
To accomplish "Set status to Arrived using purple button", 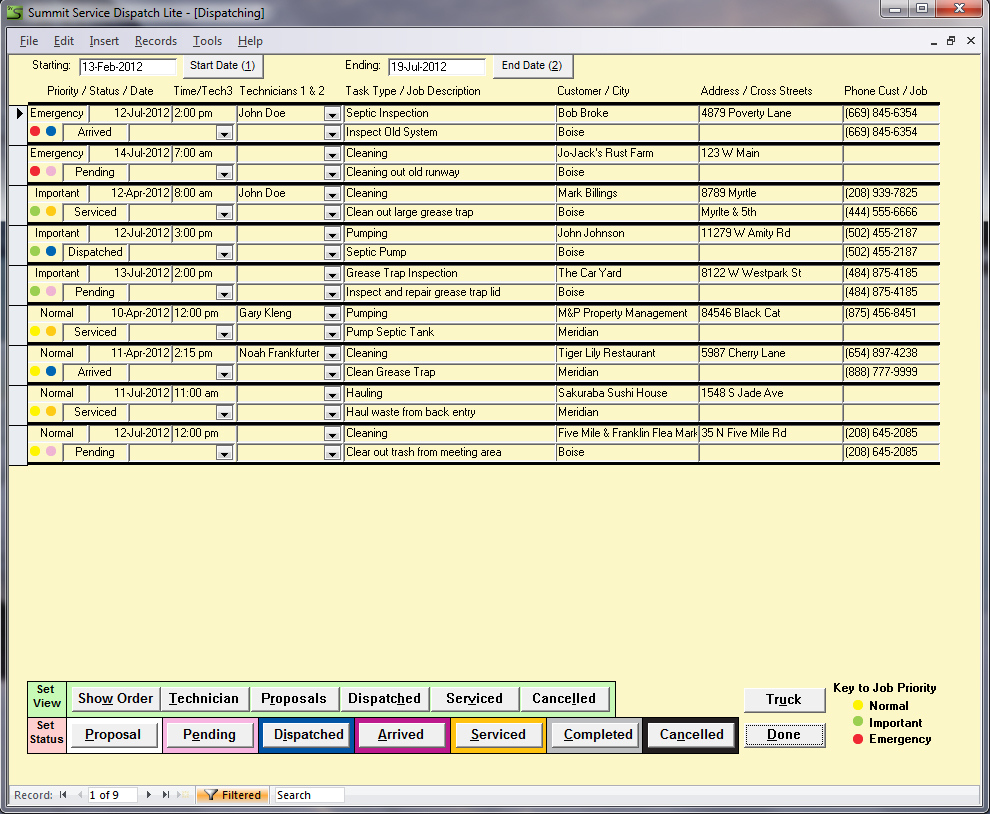I will 400,734.
